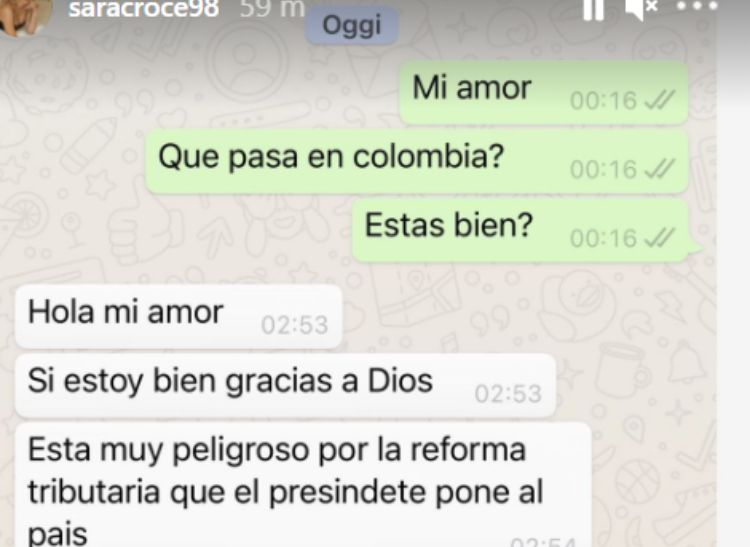Image resolution: width=750 pixels, height=547 pixels.
Task: Select 'Que pasa en colombia?' message bubble
Action: (x=417, y=162)
